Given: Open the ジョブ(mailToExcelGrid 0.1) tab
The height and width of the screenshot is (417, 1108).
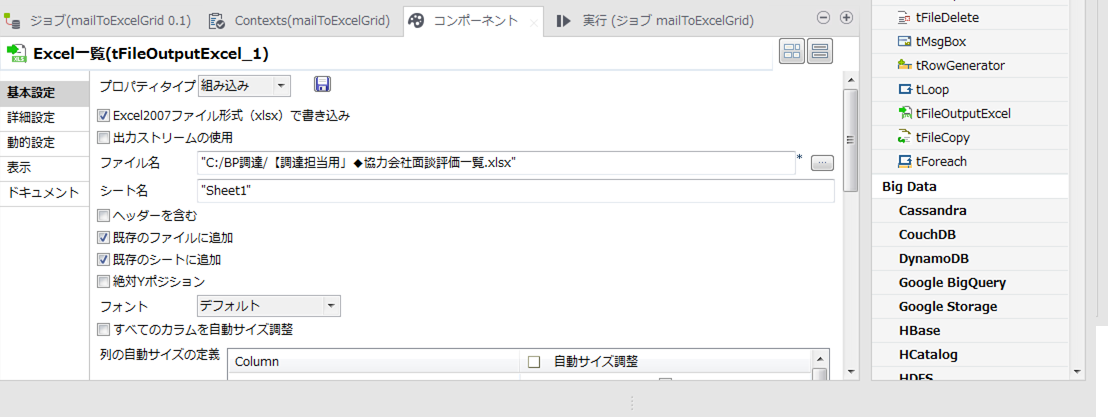Looking at the screenshot, I should click(x=100, y=20).
